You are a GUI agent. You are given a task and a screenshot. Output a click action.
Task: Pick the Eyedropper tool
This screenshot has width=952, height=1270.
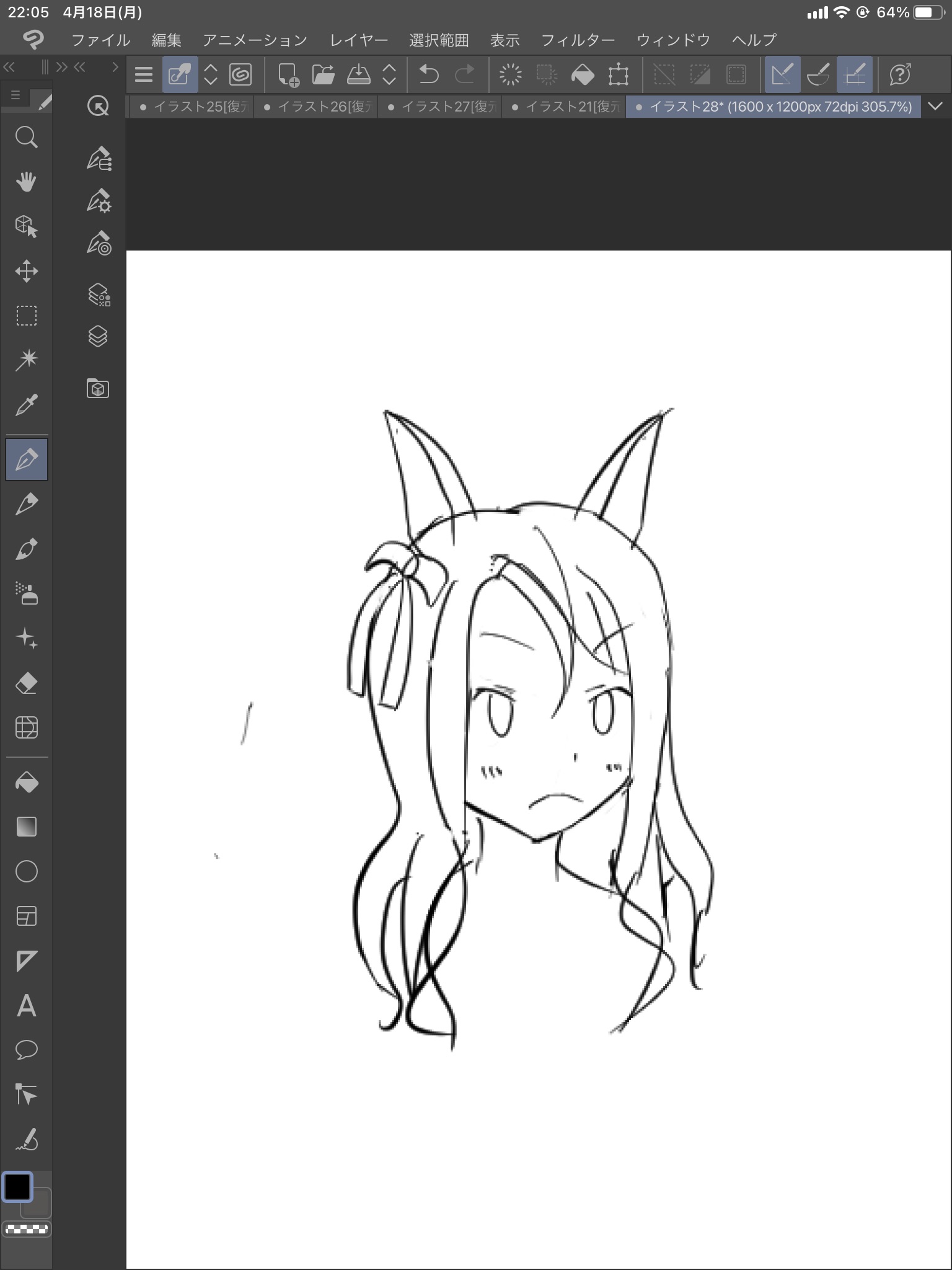point(26,405)
